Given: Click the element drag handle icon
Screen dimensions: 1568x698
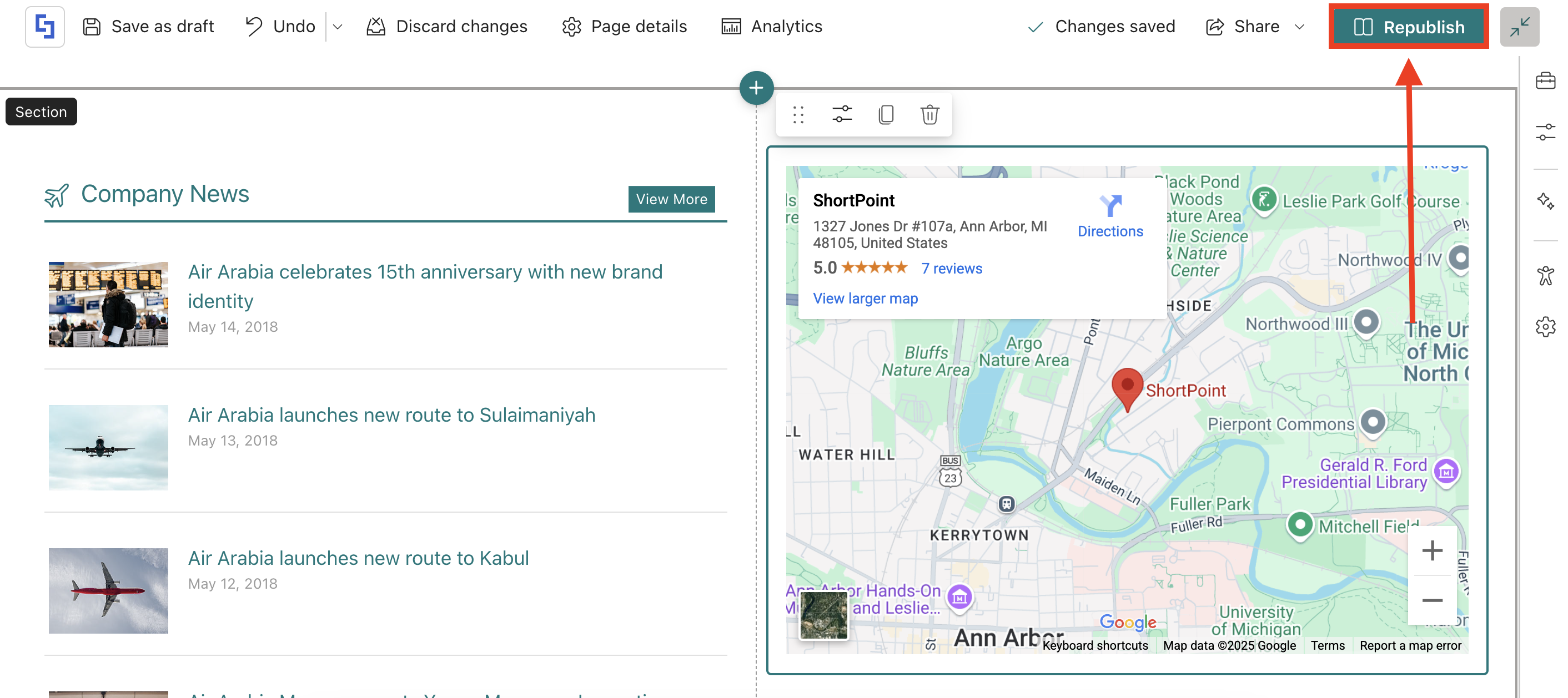Looking at the screenshot, I should 798,114.
